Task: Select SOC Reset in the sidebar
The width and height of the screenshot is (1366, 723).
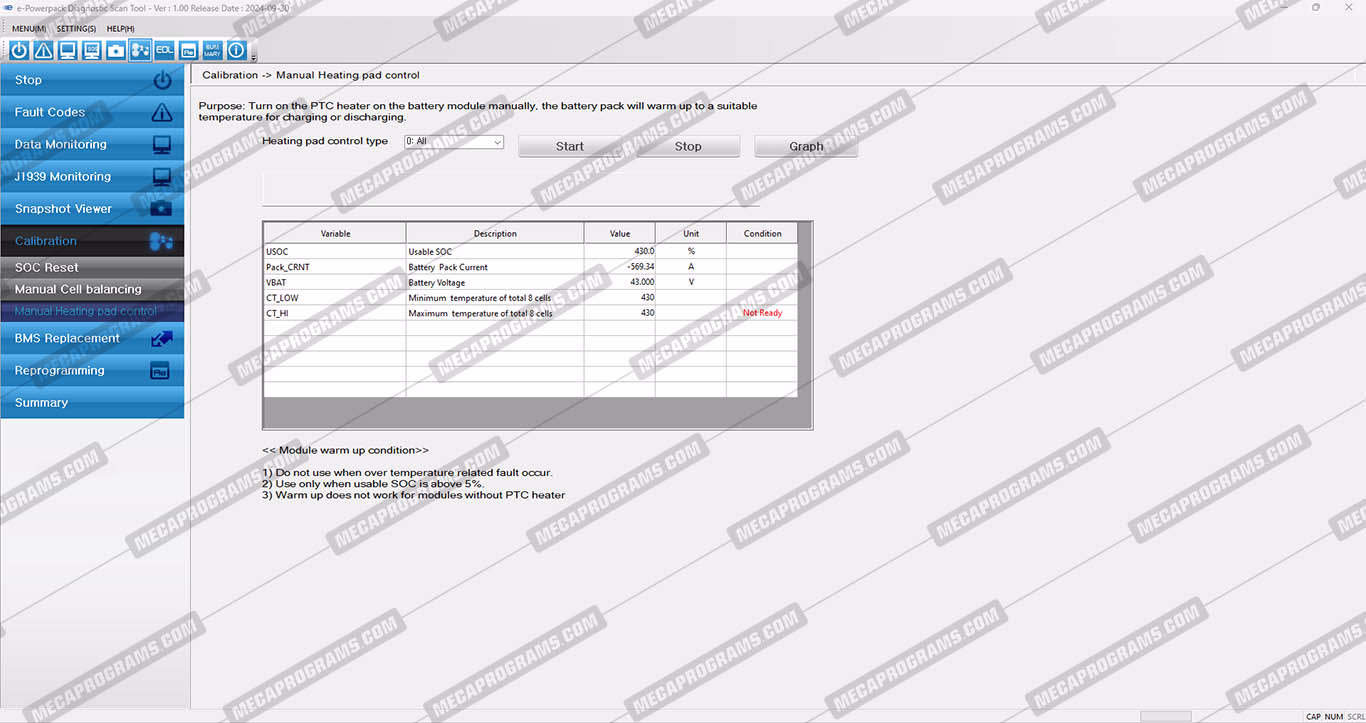Action: tap(47, 268)
